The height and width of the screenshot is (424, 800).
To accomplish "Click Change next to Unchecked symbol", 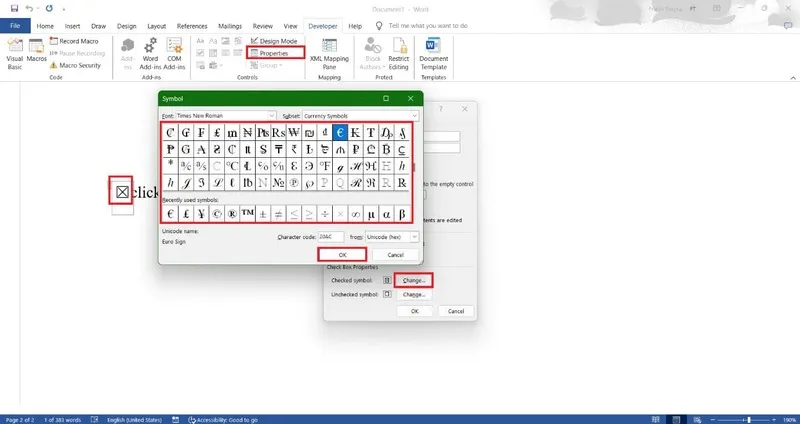I will (413, 294).
